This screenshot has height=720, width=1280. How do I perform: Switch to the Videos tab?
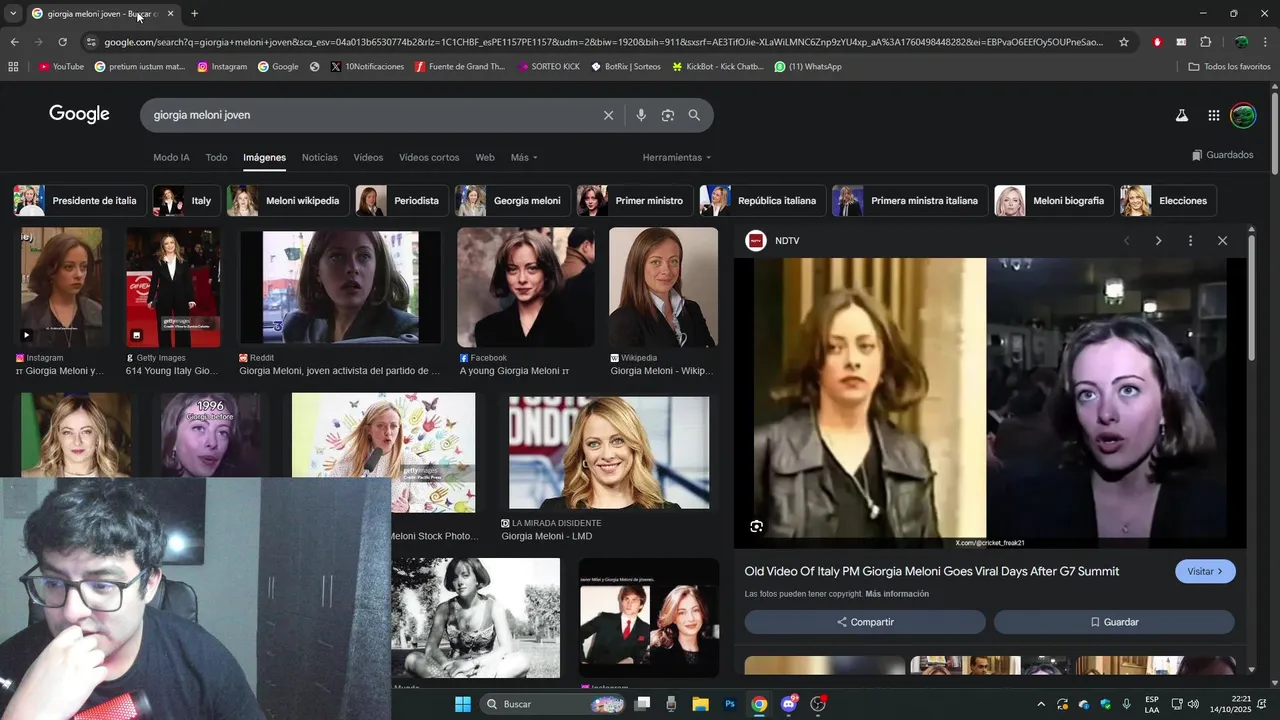(368, 158)
